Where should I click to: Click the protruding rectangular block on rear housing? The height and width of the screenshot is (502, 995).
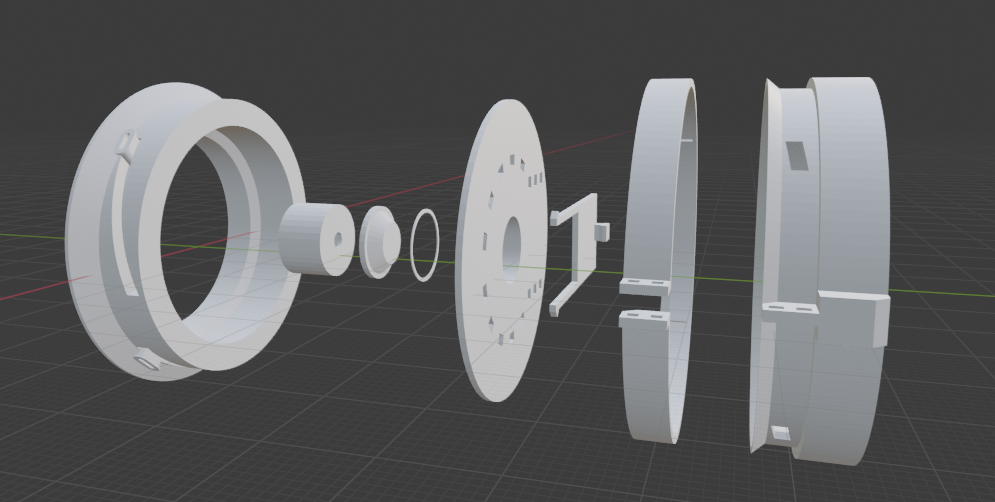(x=853, y=317)
